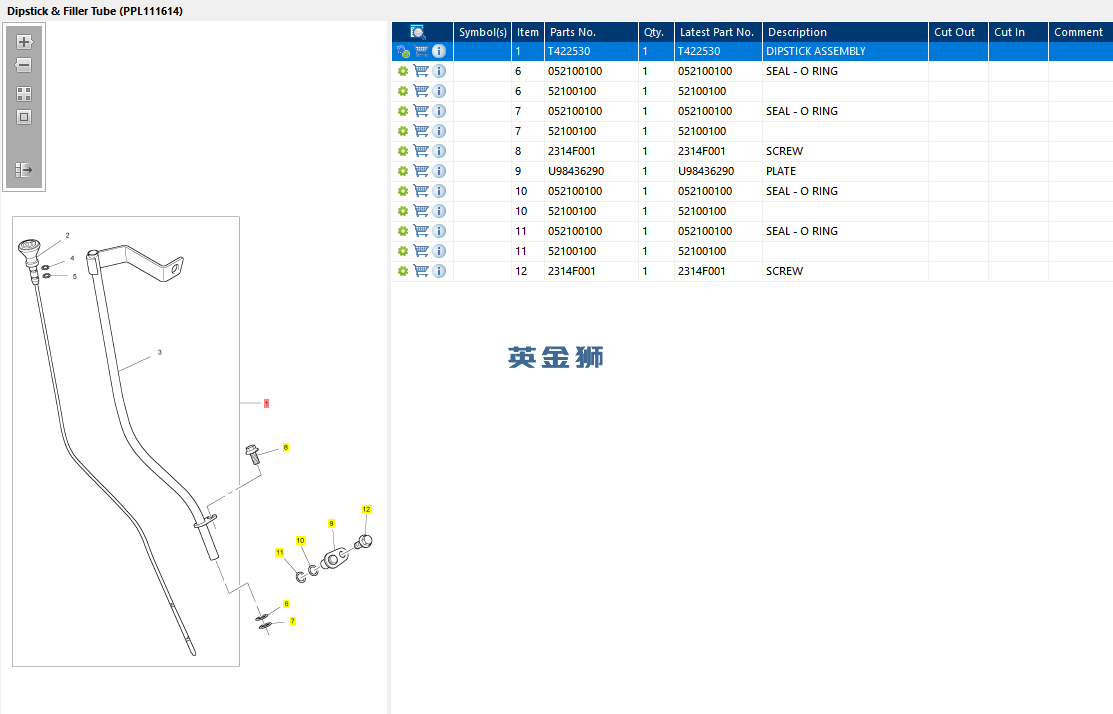Add item 8 SCREW to the cart
Screen dimensions: 1113x714
422,151
